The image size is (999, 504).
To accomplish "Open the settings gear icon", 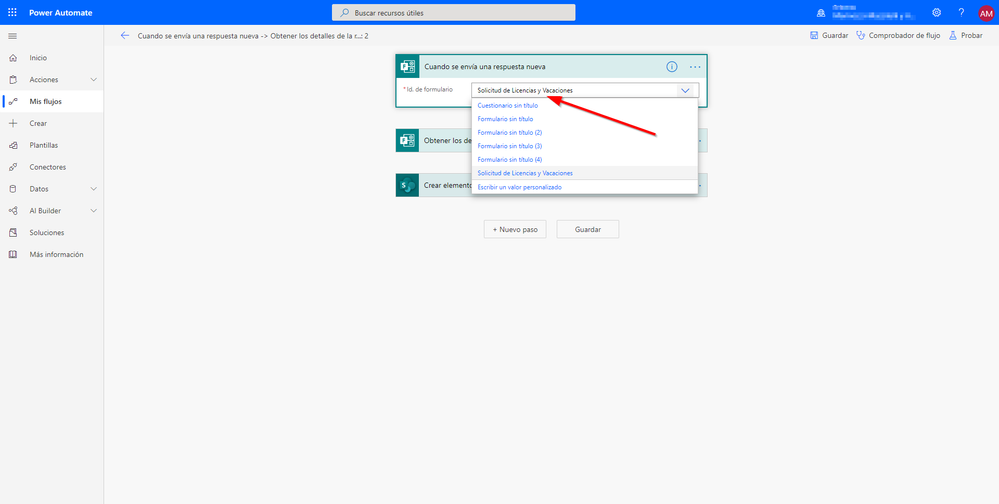I will (x=936, y=12).
